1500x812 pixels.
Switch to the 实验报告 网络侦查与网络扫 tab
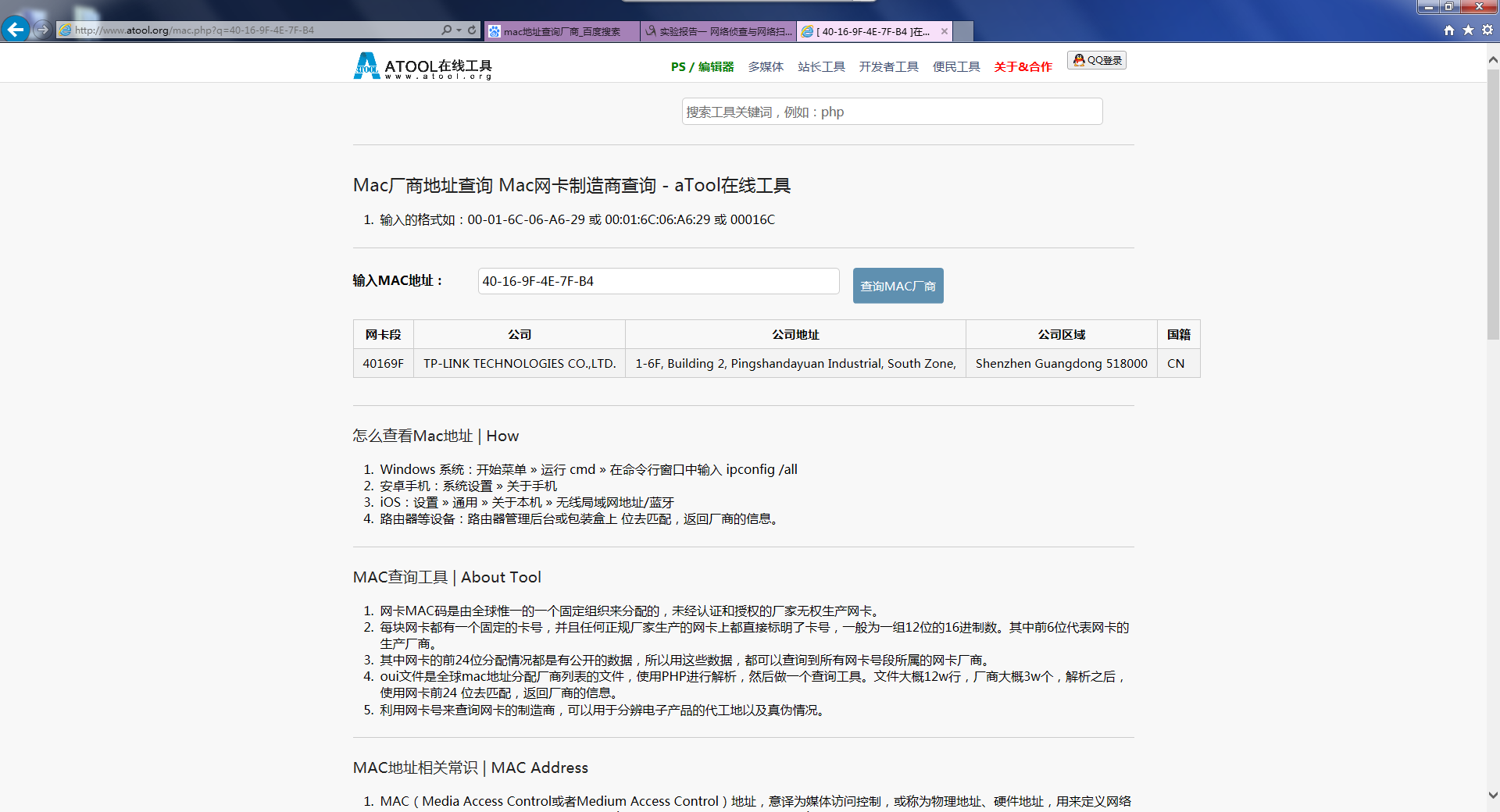click(x=719, y=31)
